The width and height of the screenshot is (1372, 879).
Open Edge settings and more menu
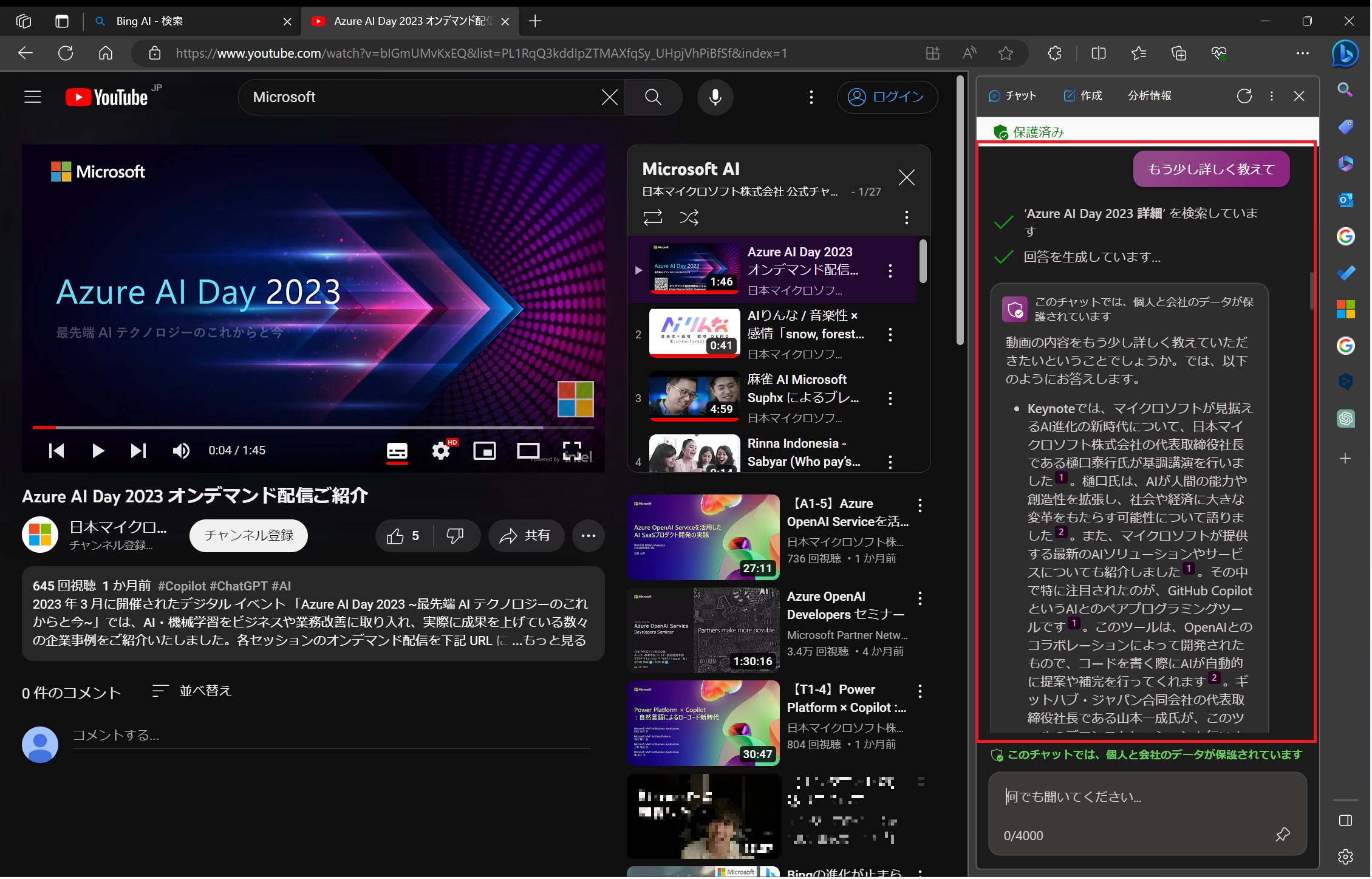click(1303, 53)
